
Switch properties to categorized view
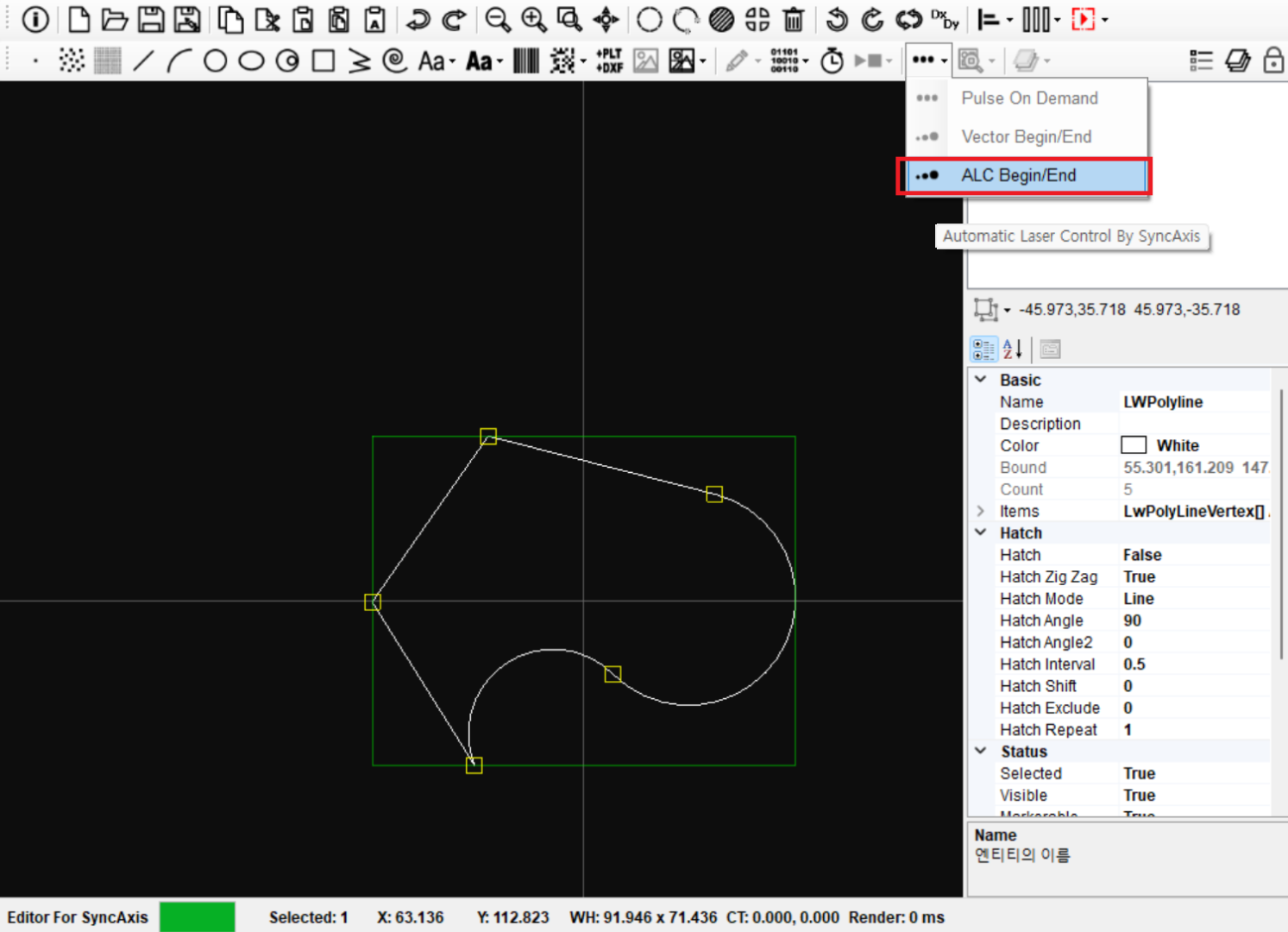tap(983, 349)
